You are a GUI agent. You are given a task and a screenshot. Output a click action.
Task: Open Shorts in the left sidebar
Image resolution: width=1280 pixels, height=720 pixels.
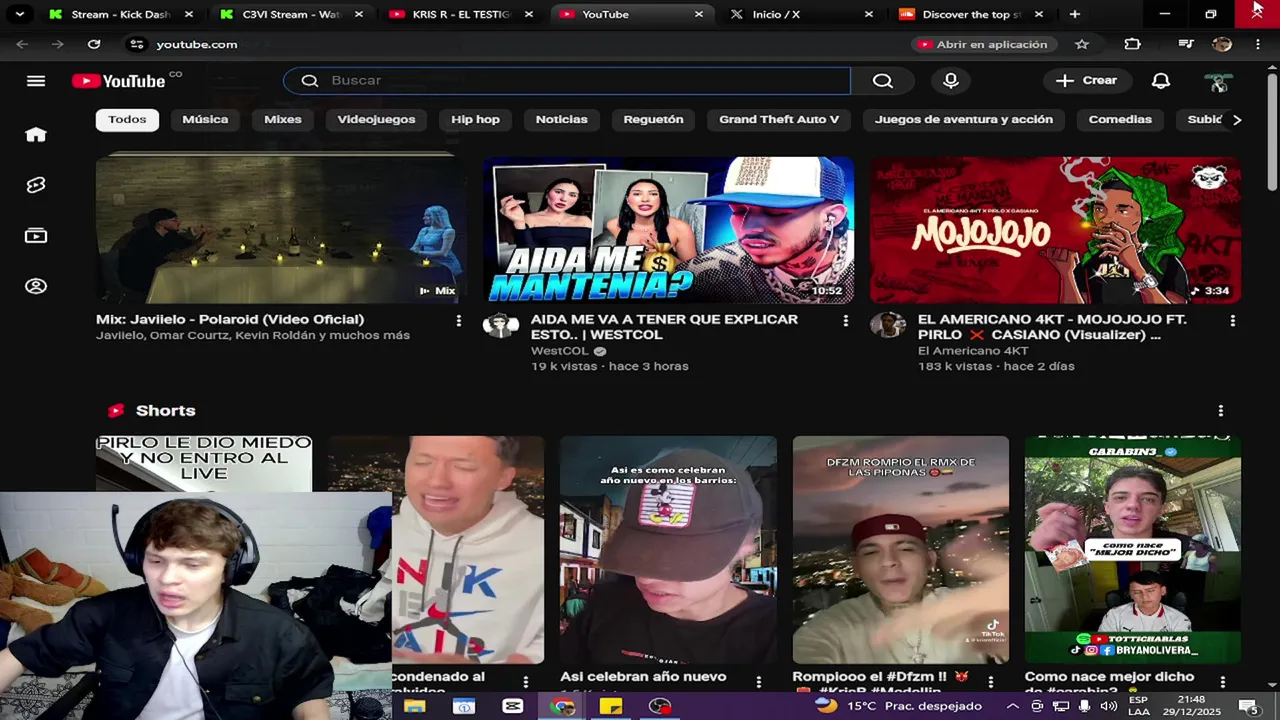click(36, 185)
